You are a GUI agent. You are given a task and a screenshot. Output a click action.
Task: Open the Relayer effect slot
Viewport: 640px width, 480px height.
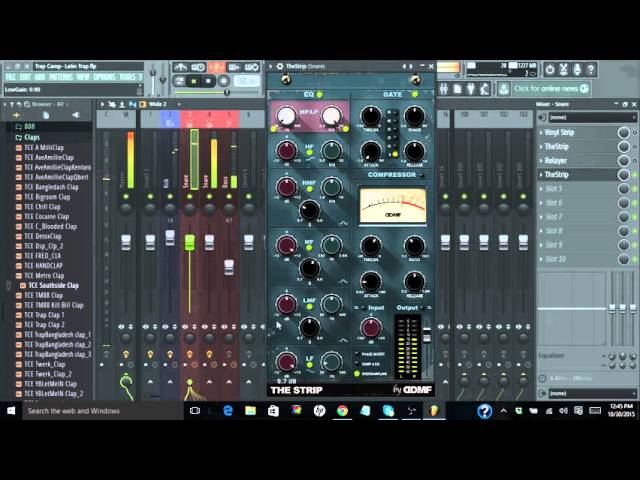tap(578, 161)
